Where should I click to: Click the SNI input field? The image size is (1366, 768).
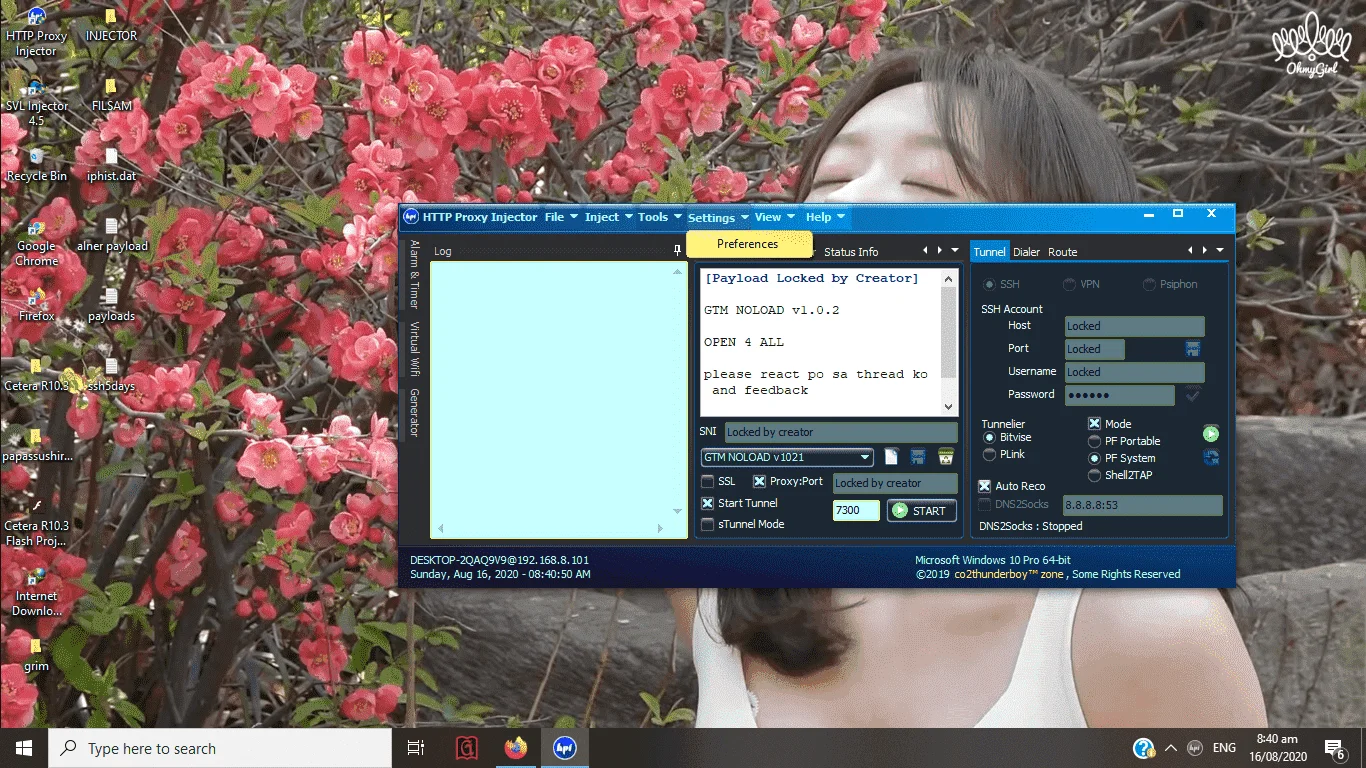coord(841,432)
